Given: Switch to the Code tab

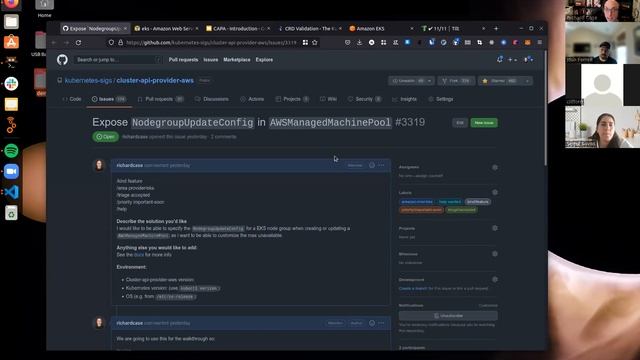Looking at the screenshot, I should (71, 99).
